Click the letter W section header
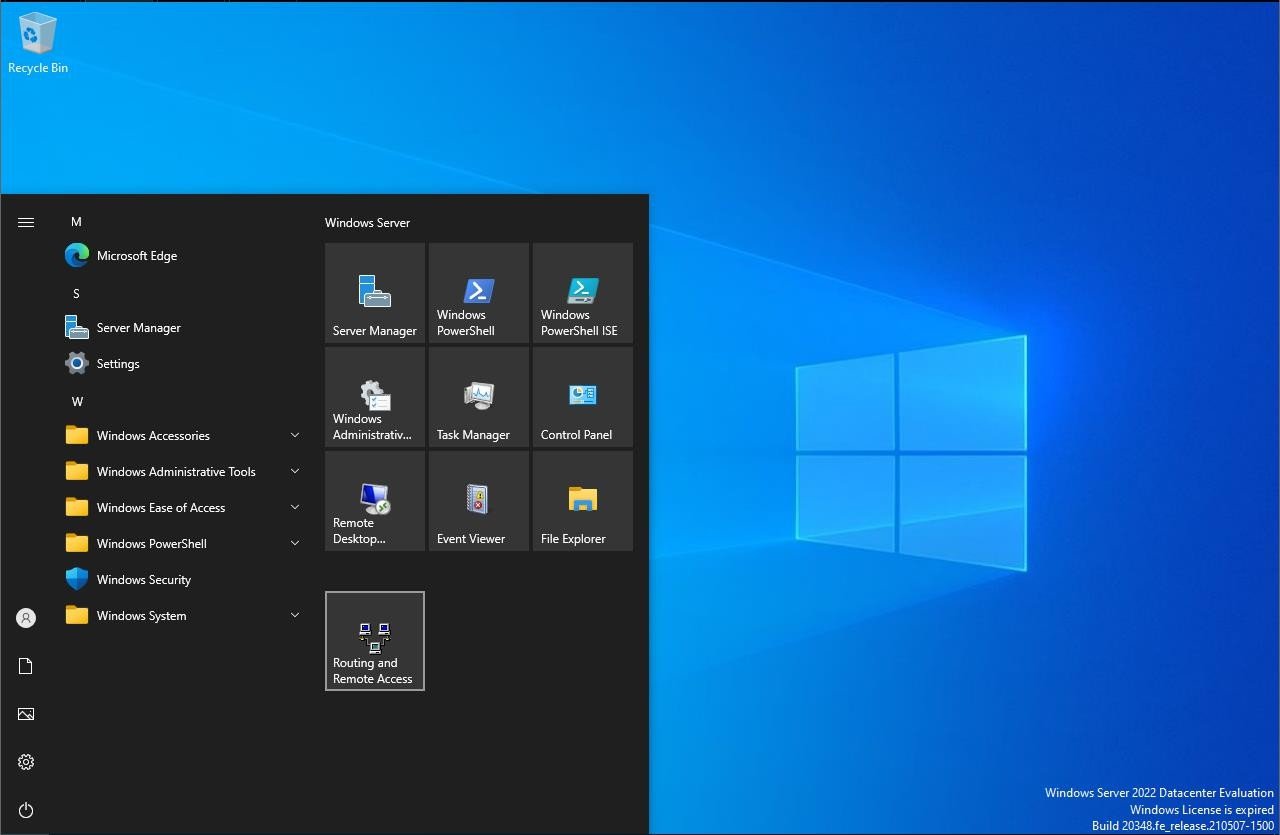The image size is (1280, 835). click(77, 402)
